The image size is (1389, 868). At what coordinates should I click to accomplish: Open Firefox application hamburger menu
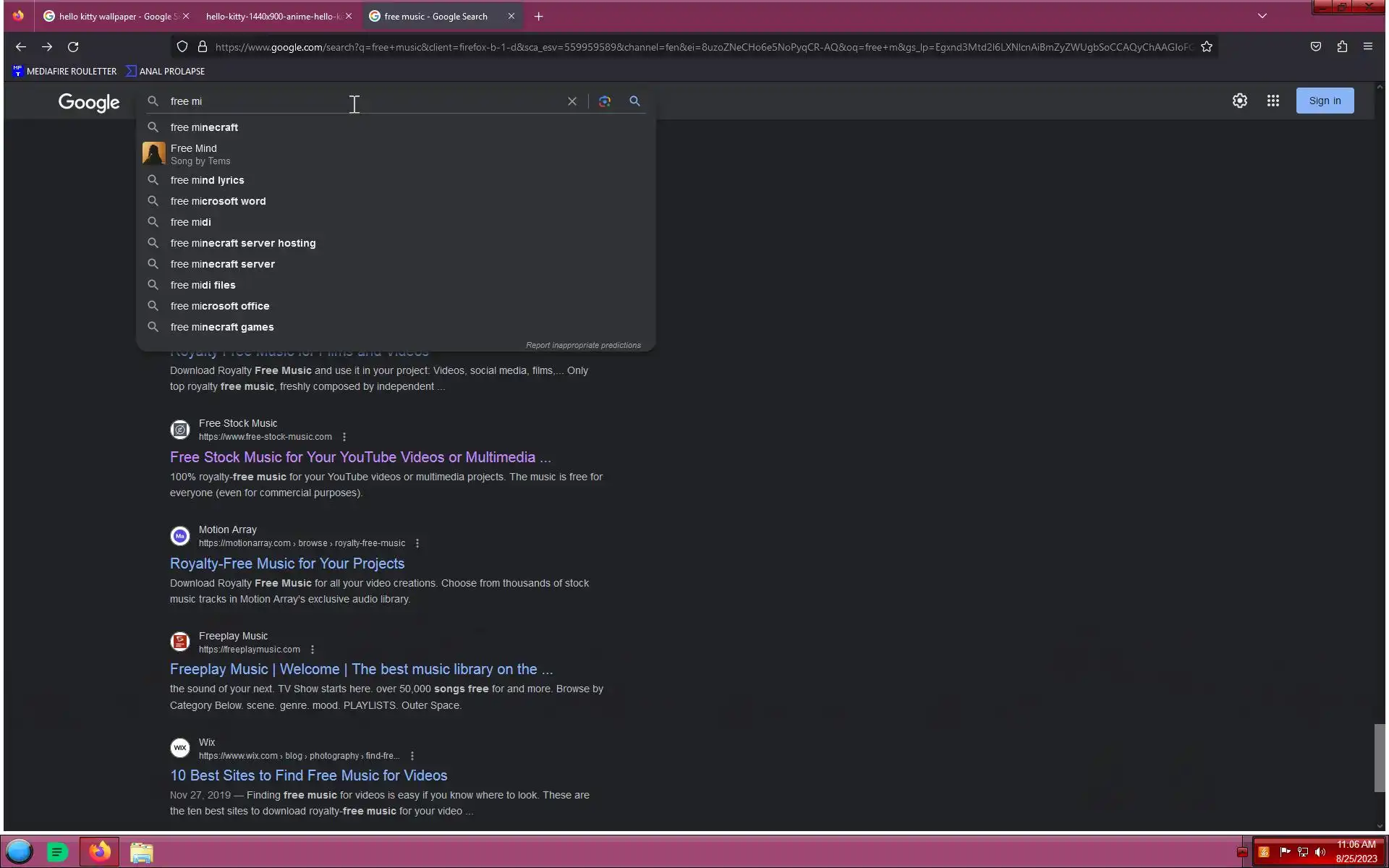pos(1367,47)
